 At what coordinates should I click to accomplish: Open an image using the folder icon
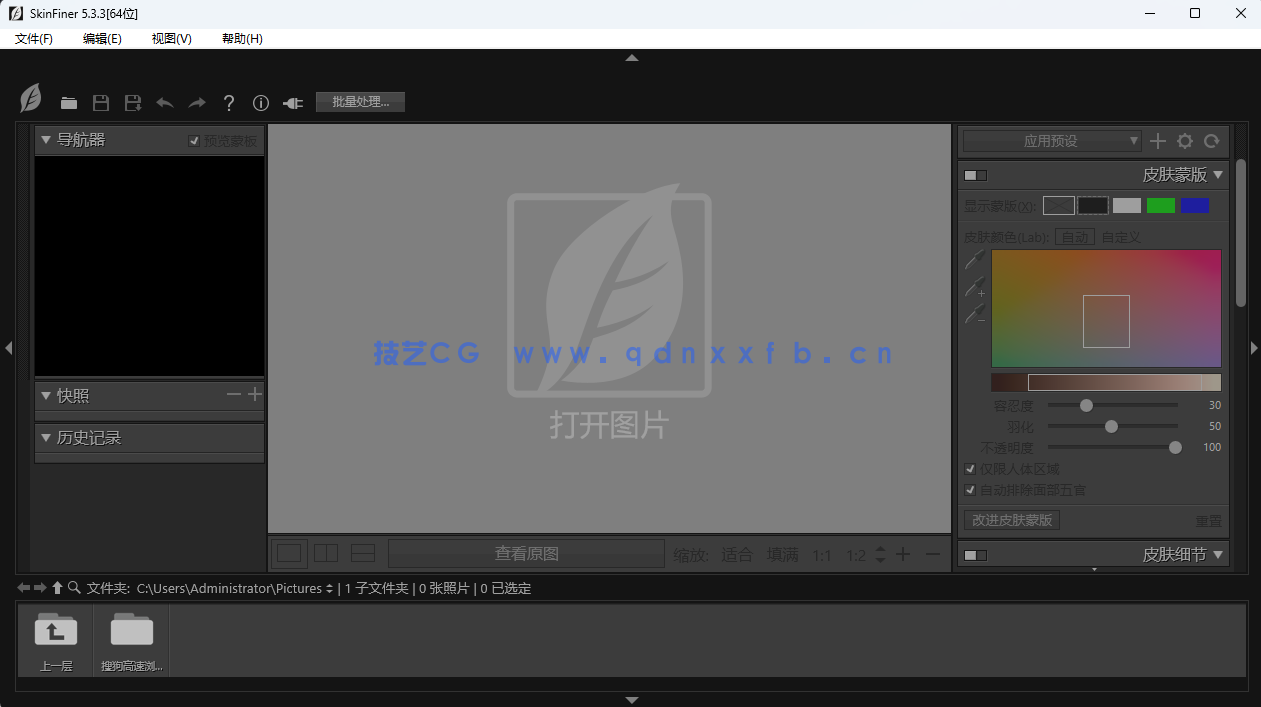click(68, 102)
